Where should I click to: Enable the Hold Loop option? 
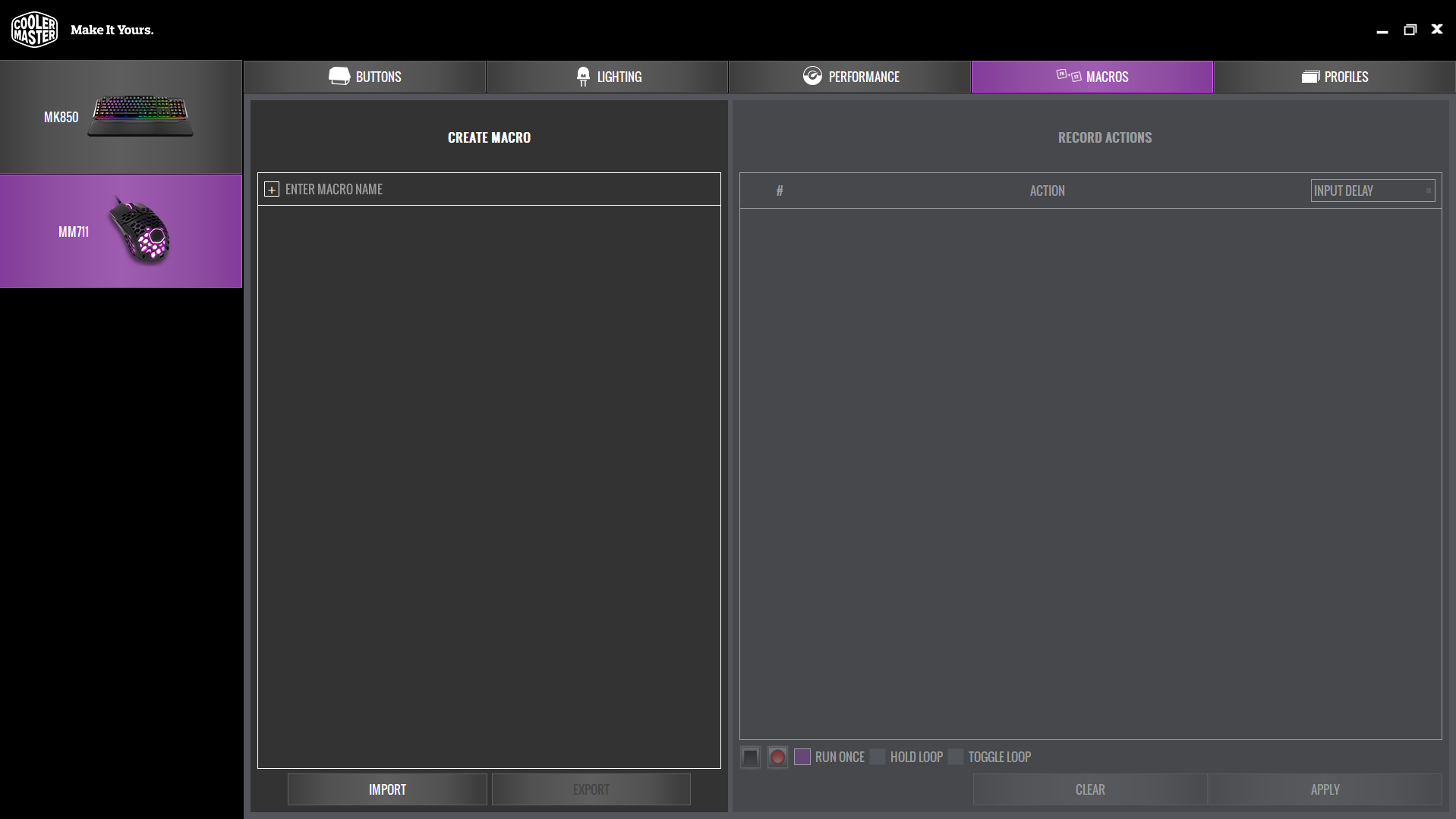point(878,757)
